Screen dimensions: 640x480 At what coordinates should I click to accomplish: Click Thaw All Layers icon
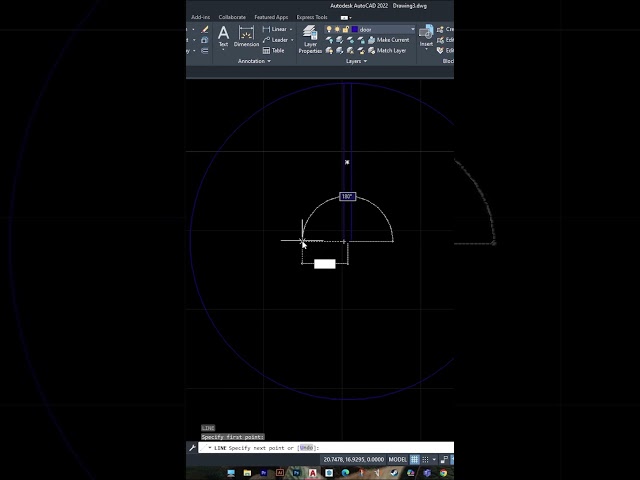350,51
